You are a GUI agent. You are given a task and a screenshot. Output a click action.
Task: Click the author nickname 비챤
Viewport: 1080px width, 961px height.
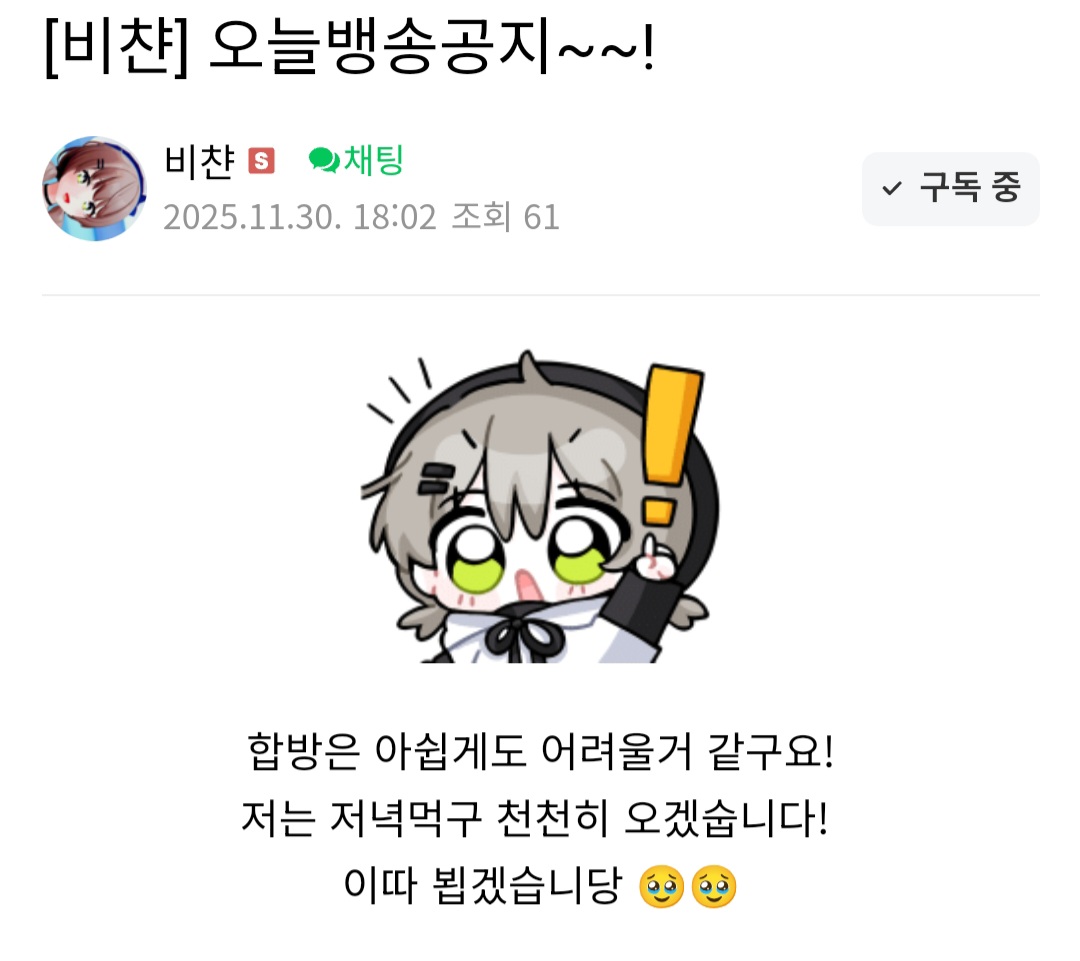click(199, 162)
